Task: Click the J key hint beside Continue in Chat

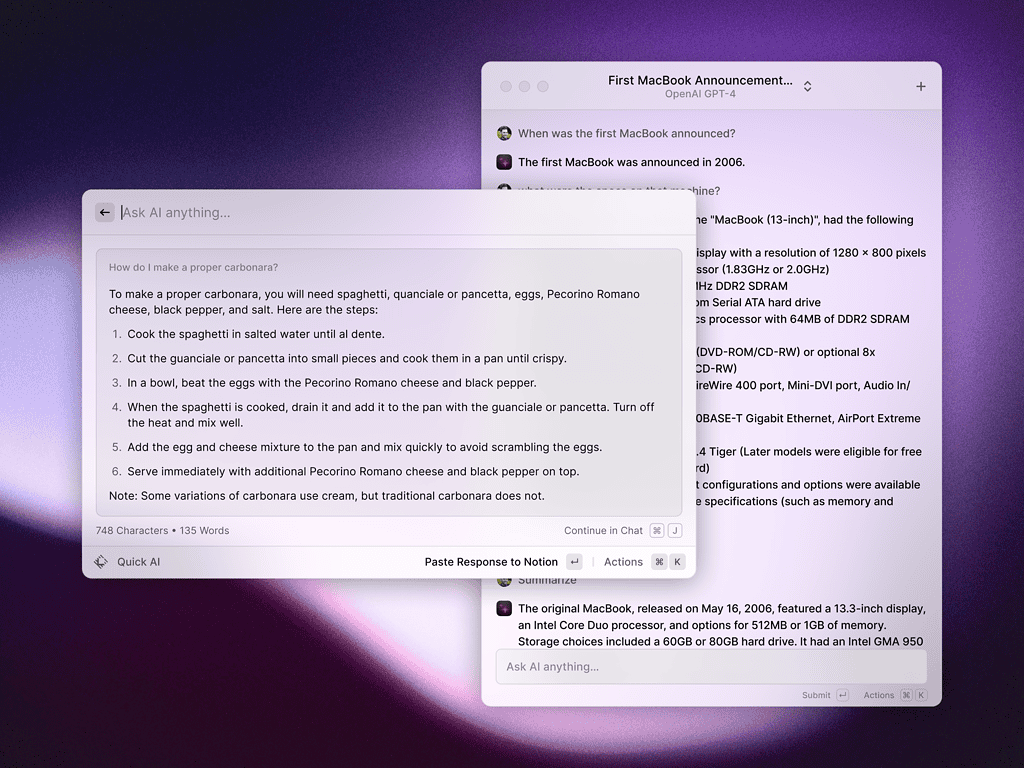Action: pyautogui.click(x=675, y=531)
